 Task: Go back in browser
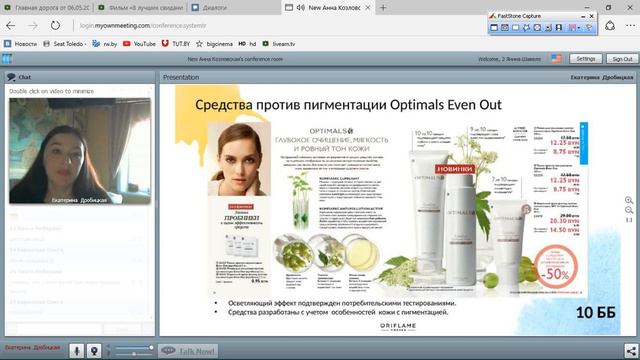click(11, 25)
